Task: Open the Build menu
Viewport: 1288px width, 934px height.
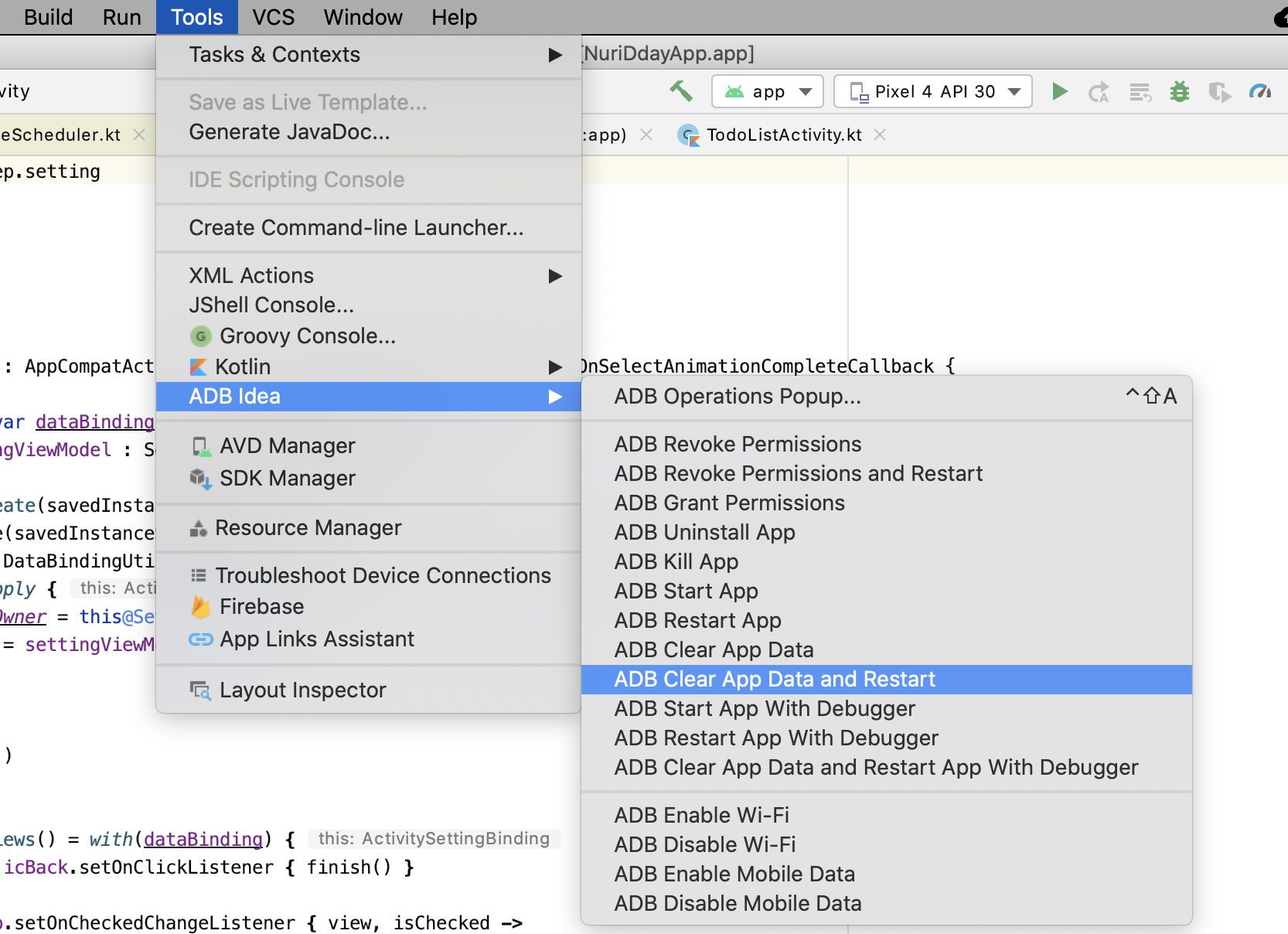Action: pos(48,17)
